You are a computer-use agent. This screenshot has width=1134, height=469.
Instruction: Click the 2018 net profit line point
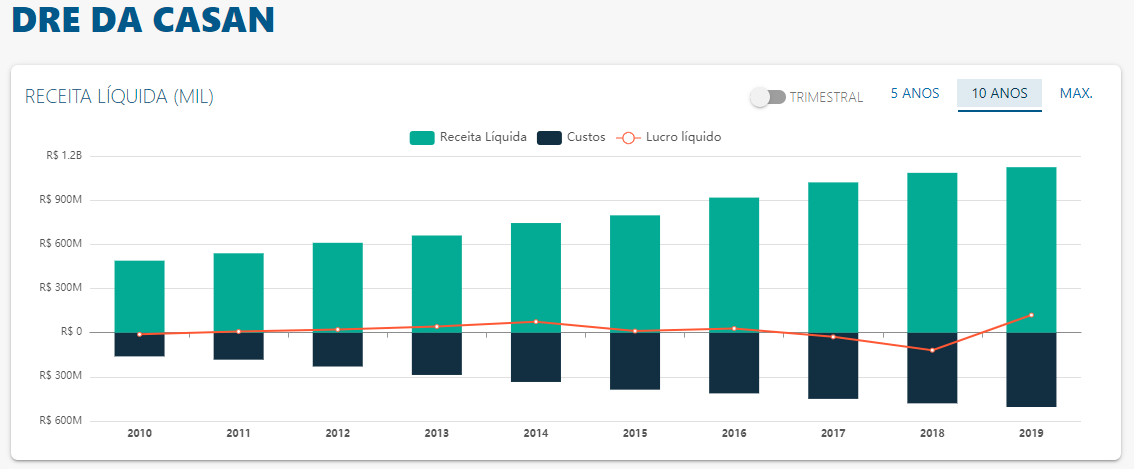932,350
